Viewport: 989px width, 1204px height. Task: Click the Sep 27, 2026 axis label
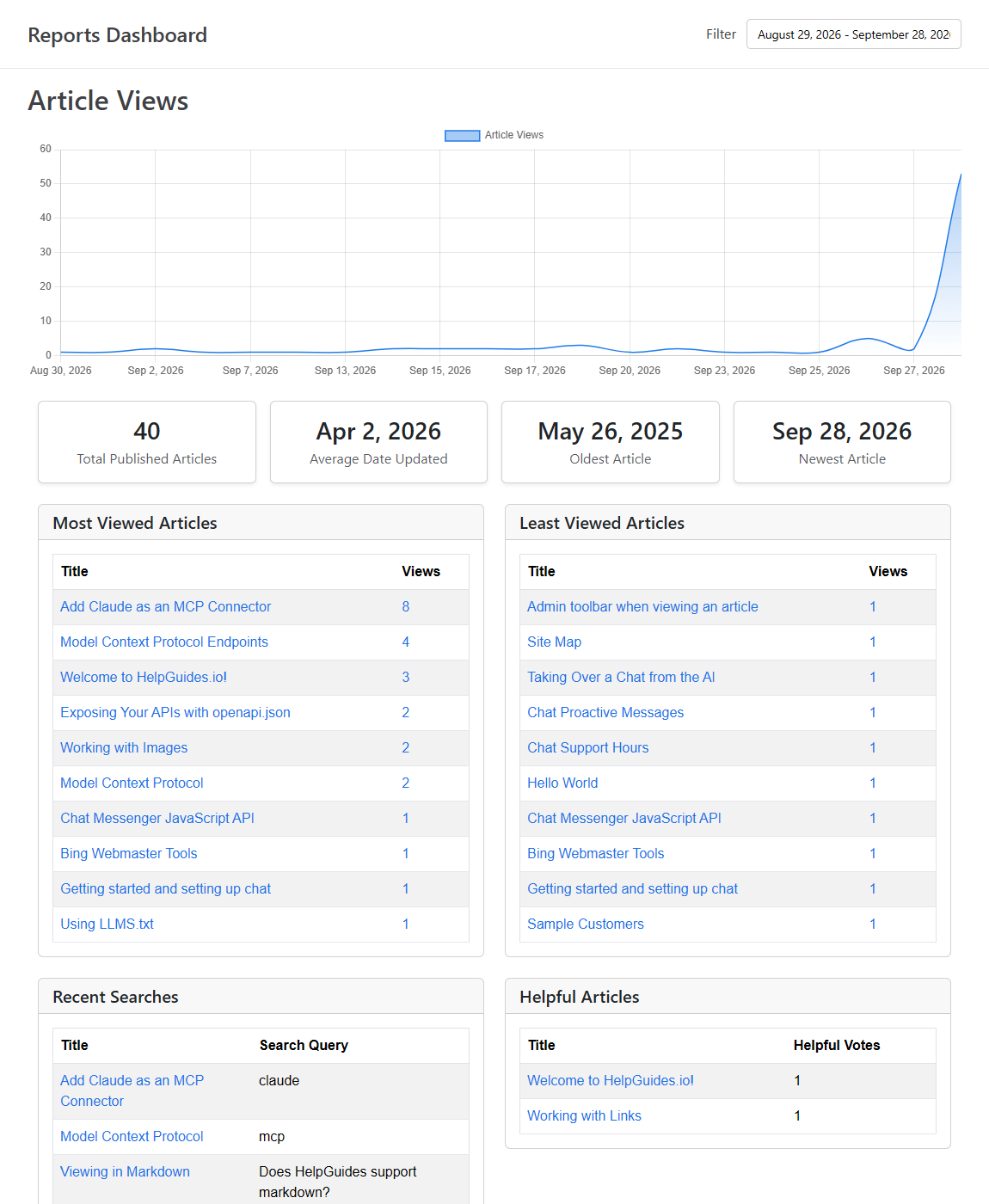(x=913, y=371)
